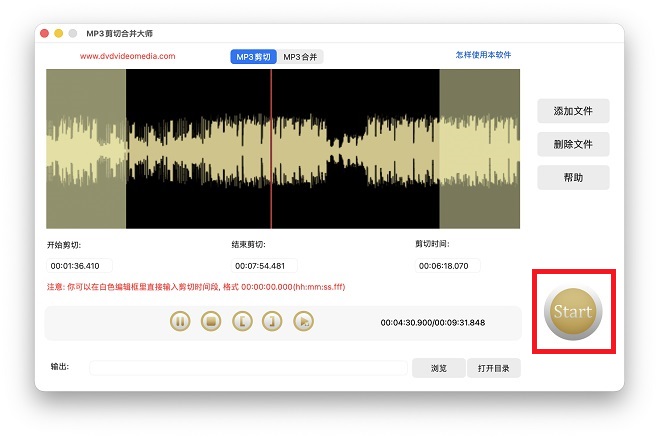Viewport: 659px width, 437px height.
Task: Switch to the MP3合并 tab
Action: tap(301, 57)
